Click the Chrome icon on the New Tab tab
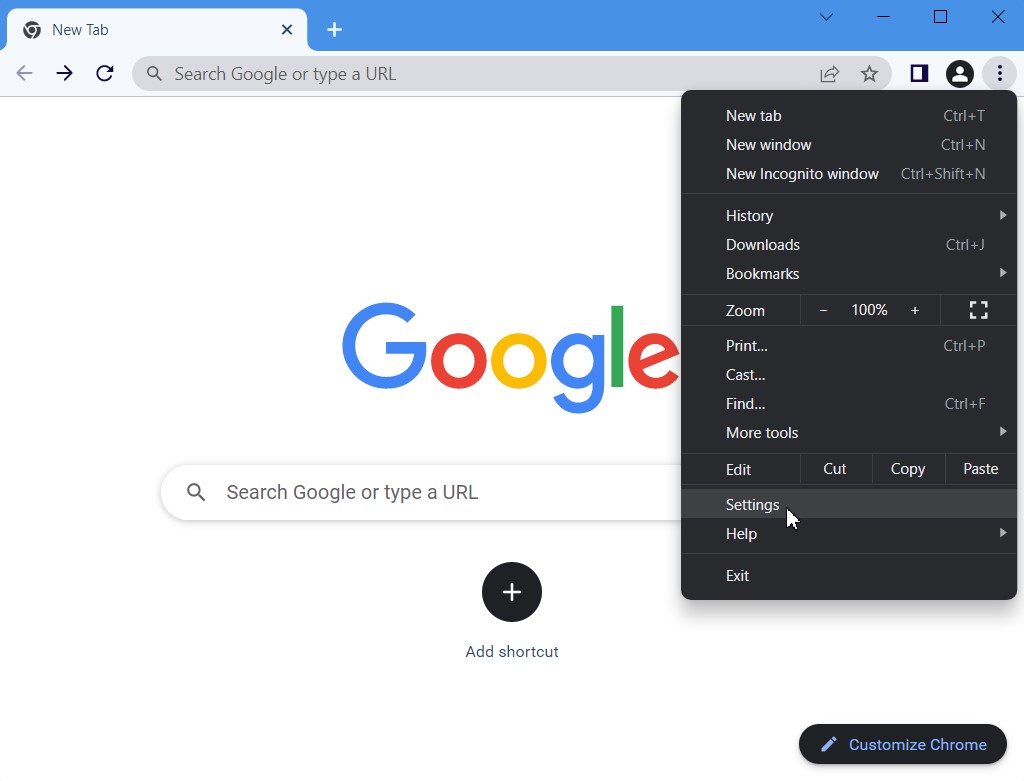The height and width of the screenshot is (781, 1024). tap(32, 30)
